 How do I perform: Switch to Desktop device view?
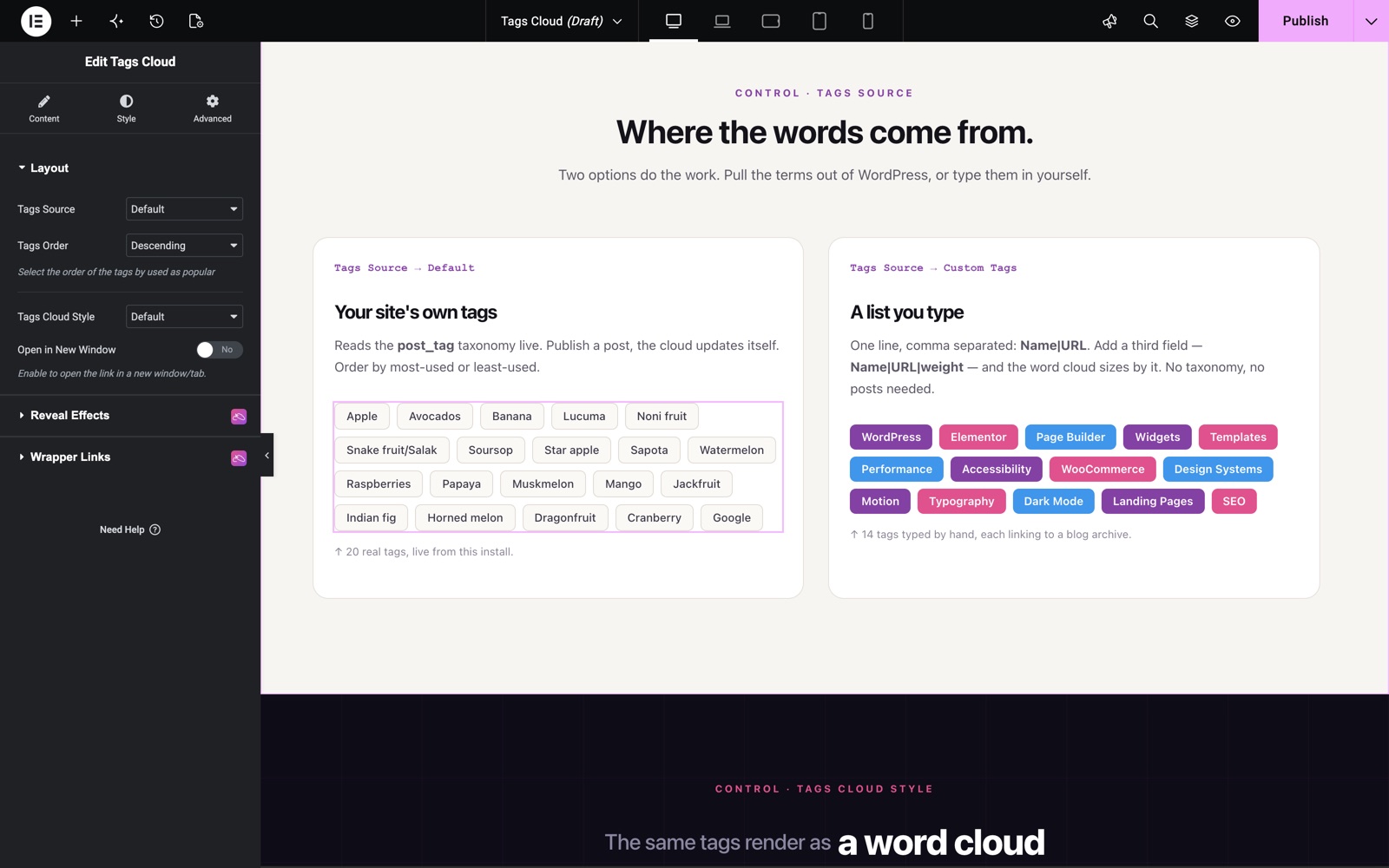tap(674, 21)
